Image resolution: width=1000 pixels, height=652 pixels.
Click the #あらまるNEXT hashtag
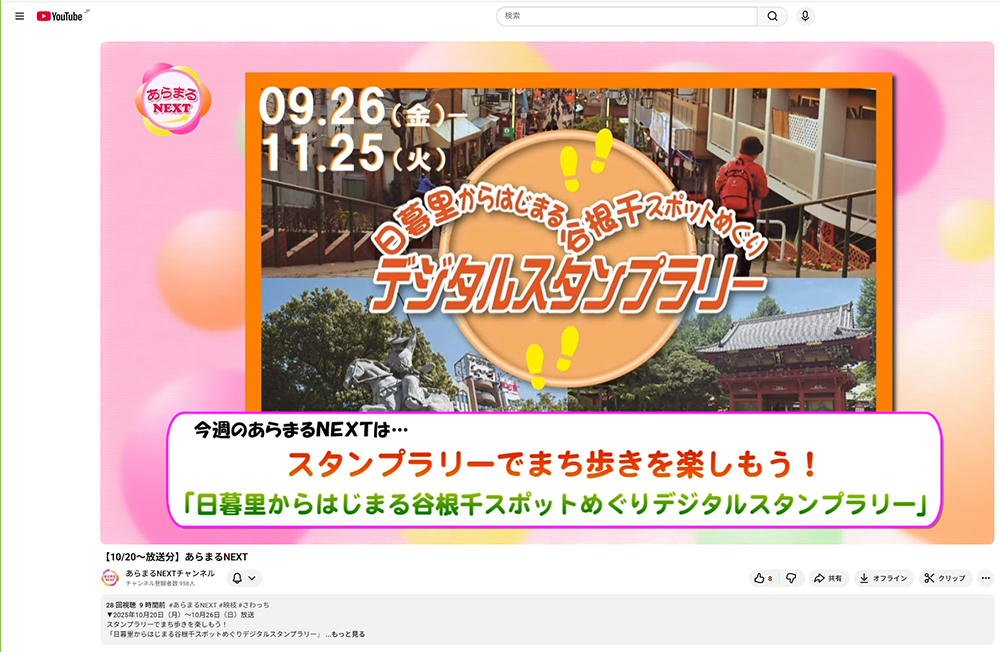click(191, 605)
